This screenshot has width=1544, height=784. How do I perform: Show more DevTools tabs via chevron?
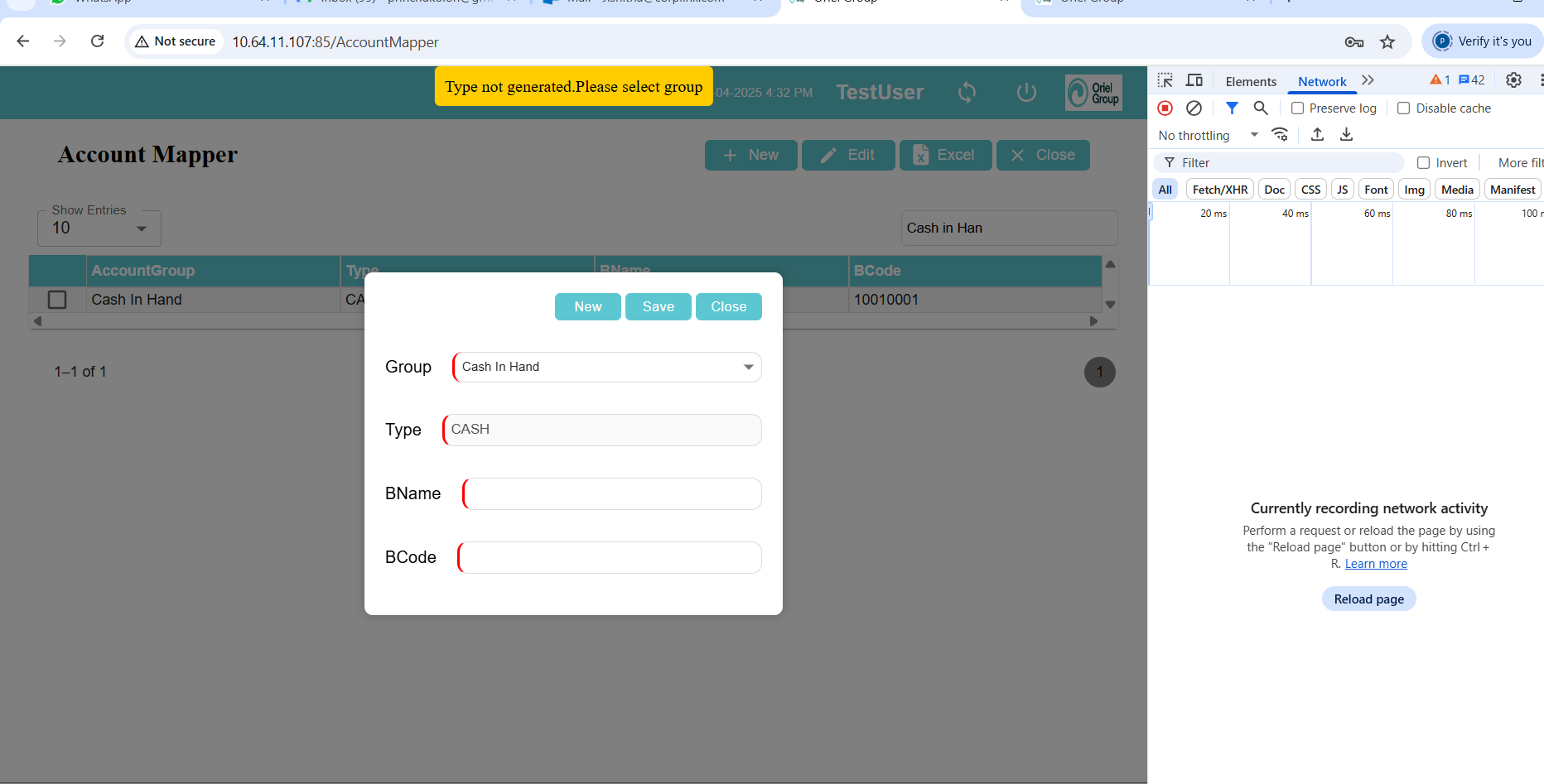1368,80
